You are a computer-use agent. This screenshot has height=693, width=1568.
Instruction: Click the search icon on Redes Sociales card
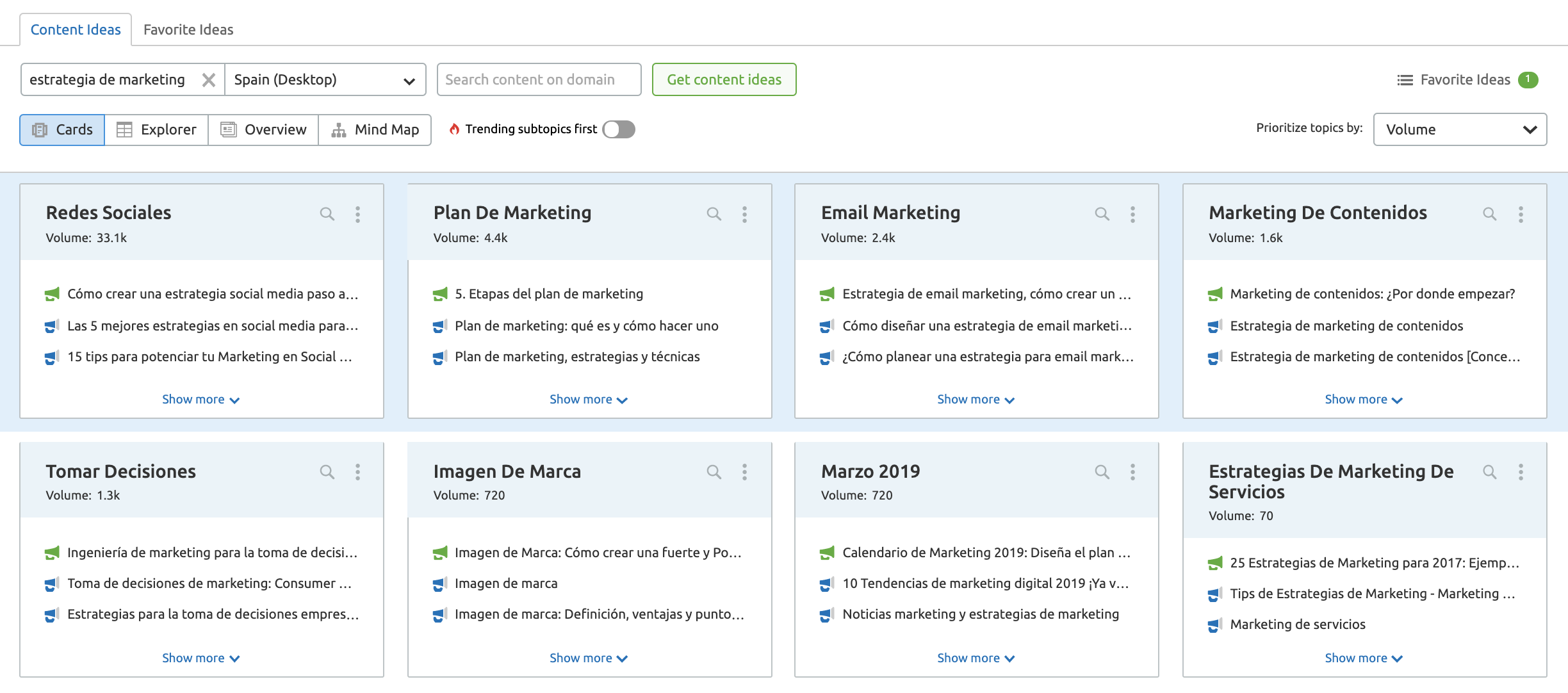pos(327,214)
